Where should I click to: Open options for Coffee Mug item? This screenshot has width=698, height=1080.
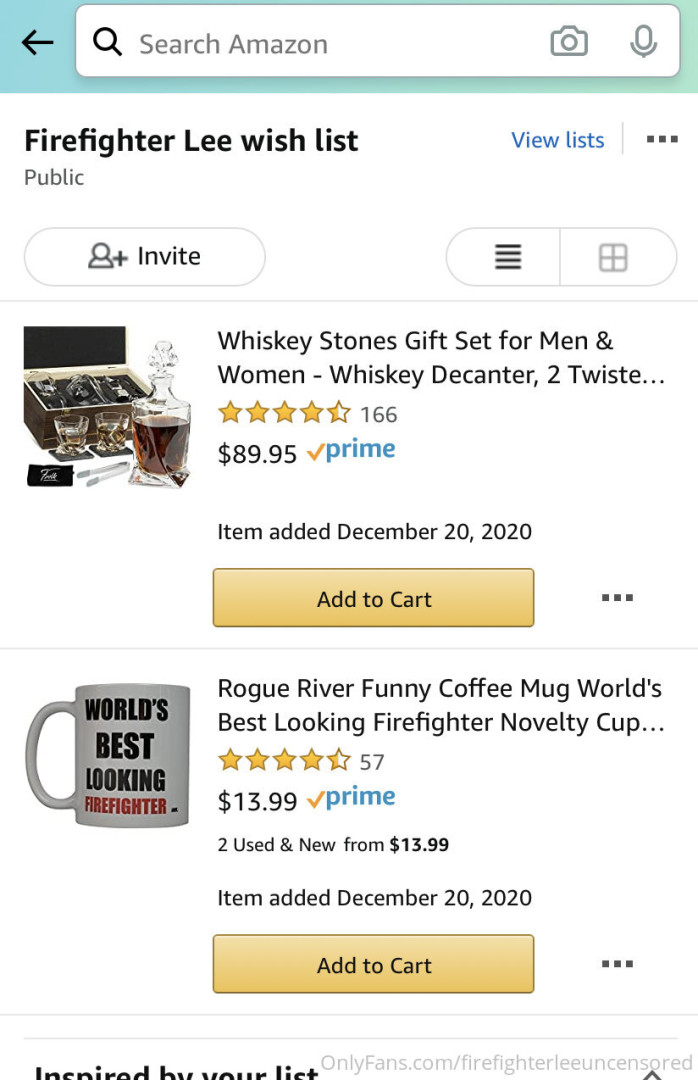coord(617,964)
